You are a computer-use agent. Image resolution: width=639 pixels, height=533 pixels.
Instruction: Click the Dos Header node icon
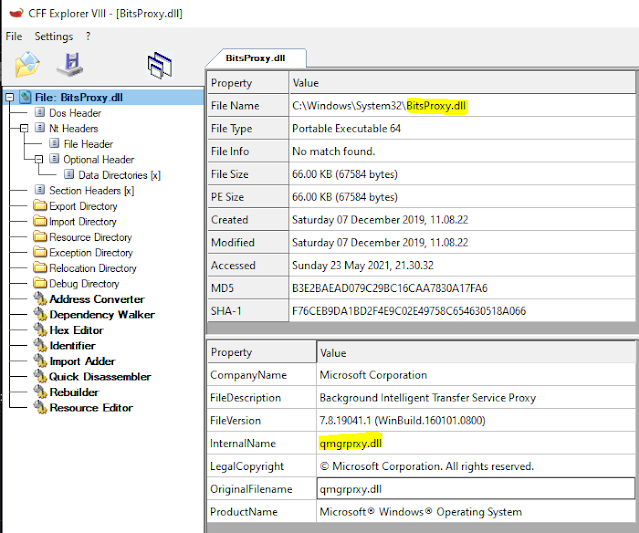pos(40,112)
